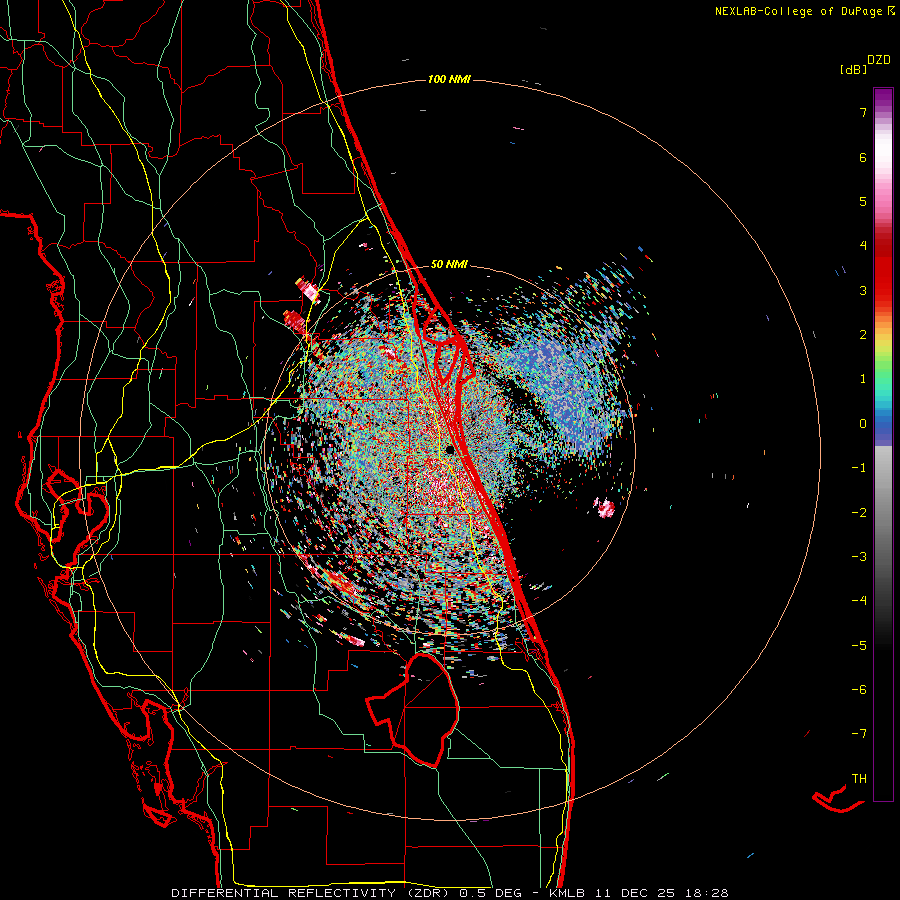This screenshot has width=900, height=900.
Task: Click the 1 dB tick on color scale
Action: point(863,379)
